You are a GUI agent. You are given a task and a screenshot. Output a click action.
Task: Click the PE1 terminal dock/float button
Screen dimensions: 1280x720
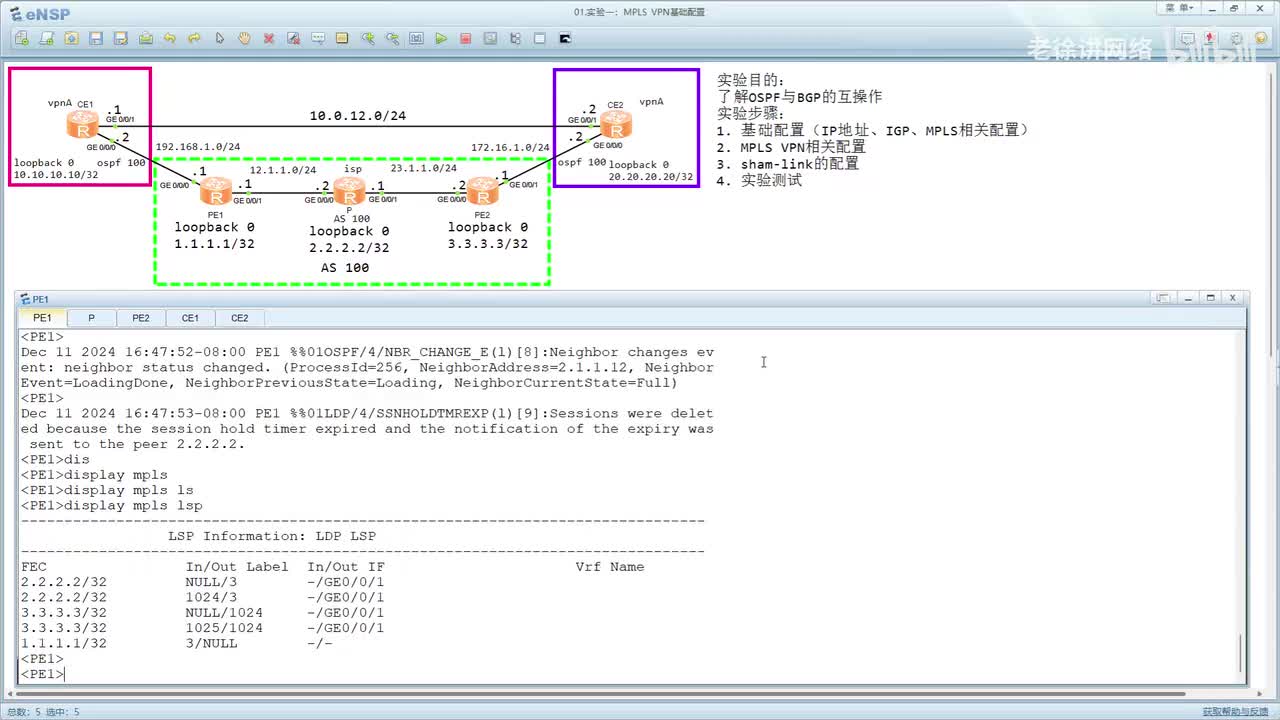(1163, 298)
